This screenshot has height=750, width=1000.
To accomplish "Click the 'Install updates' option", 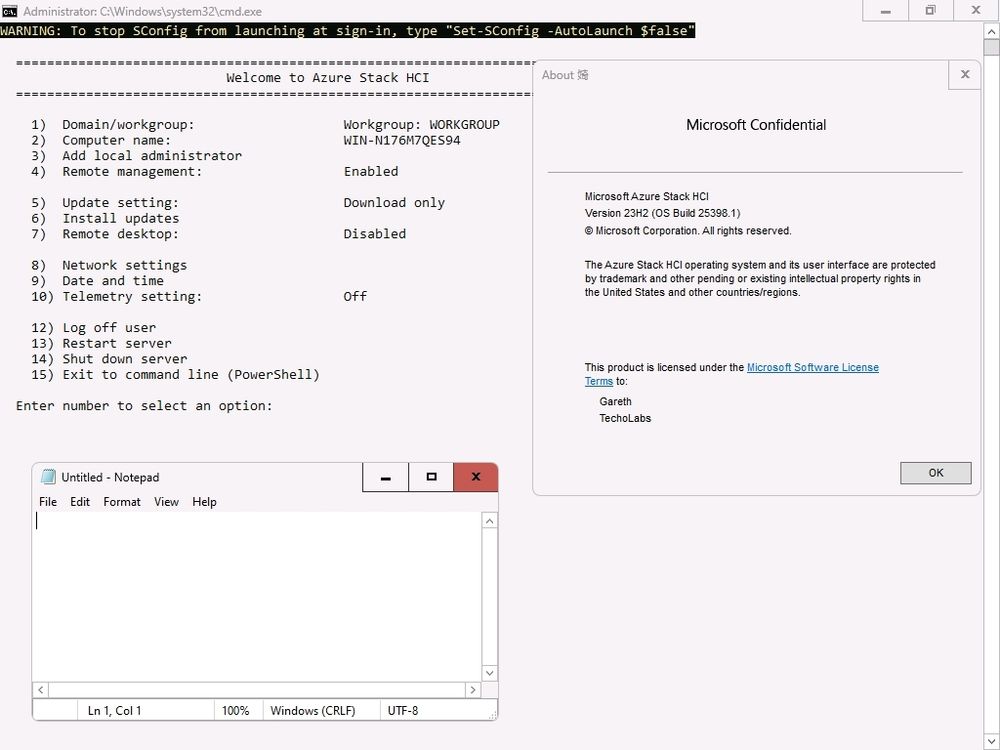I will [x=105, y=219].
